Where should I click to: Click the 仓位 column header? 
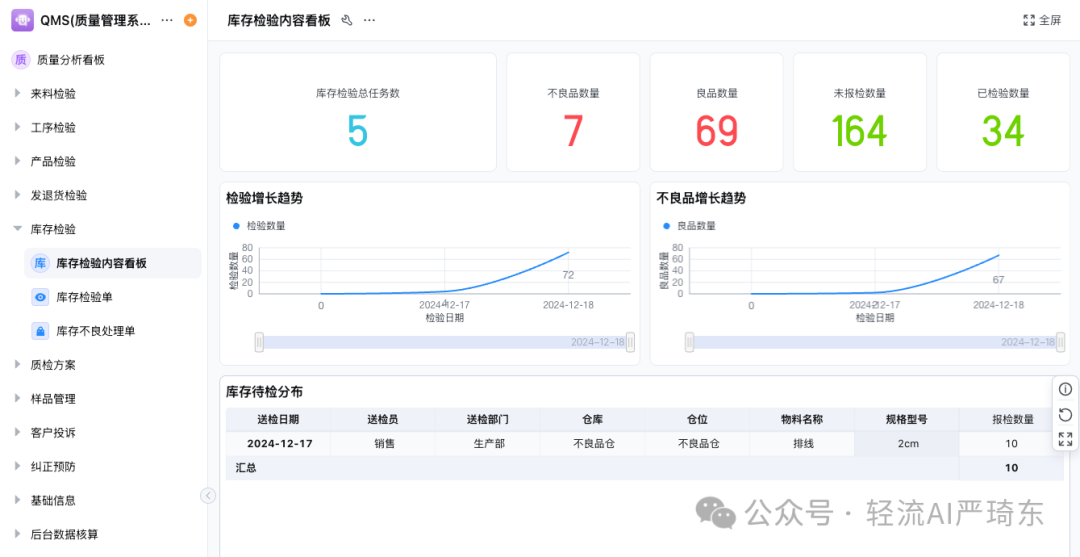[x=698, y=419]
